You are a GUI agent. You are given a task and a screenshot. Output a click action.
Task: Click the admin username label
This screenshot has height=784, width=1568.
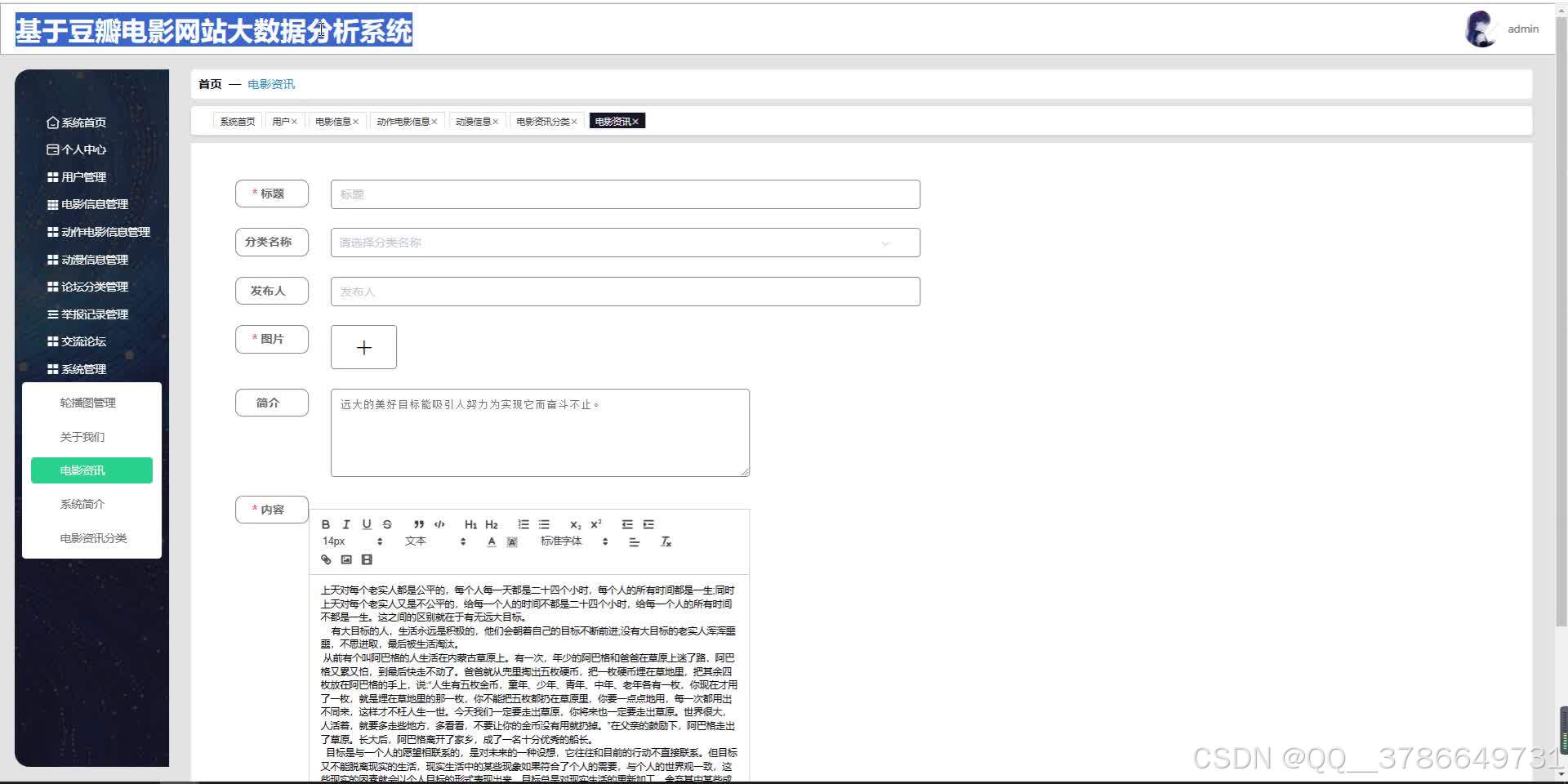click(x=1523, y=29)
